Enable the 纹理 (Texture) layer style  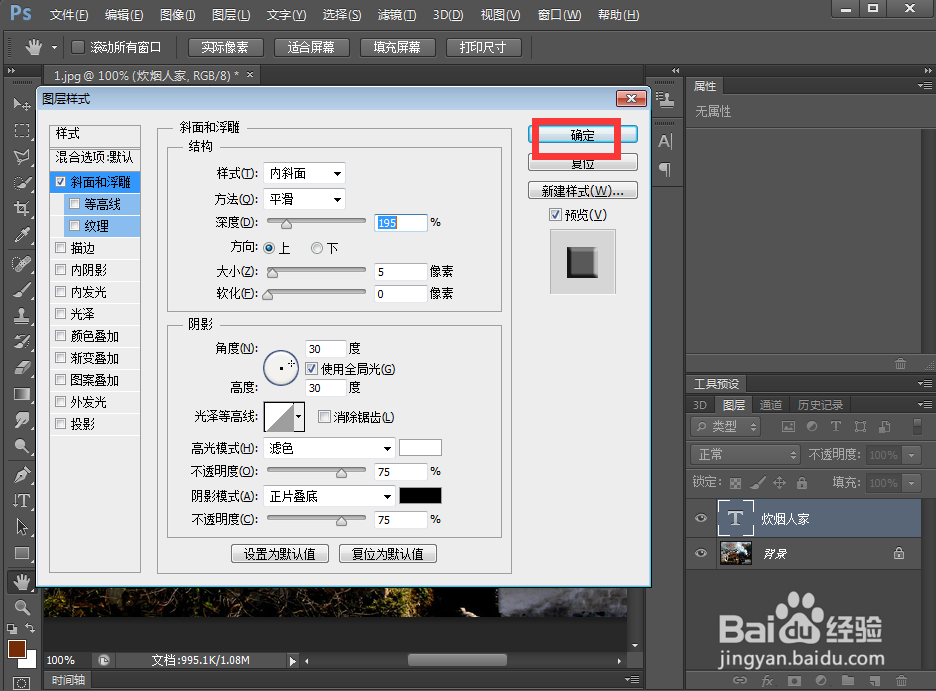tap(74, 225)
